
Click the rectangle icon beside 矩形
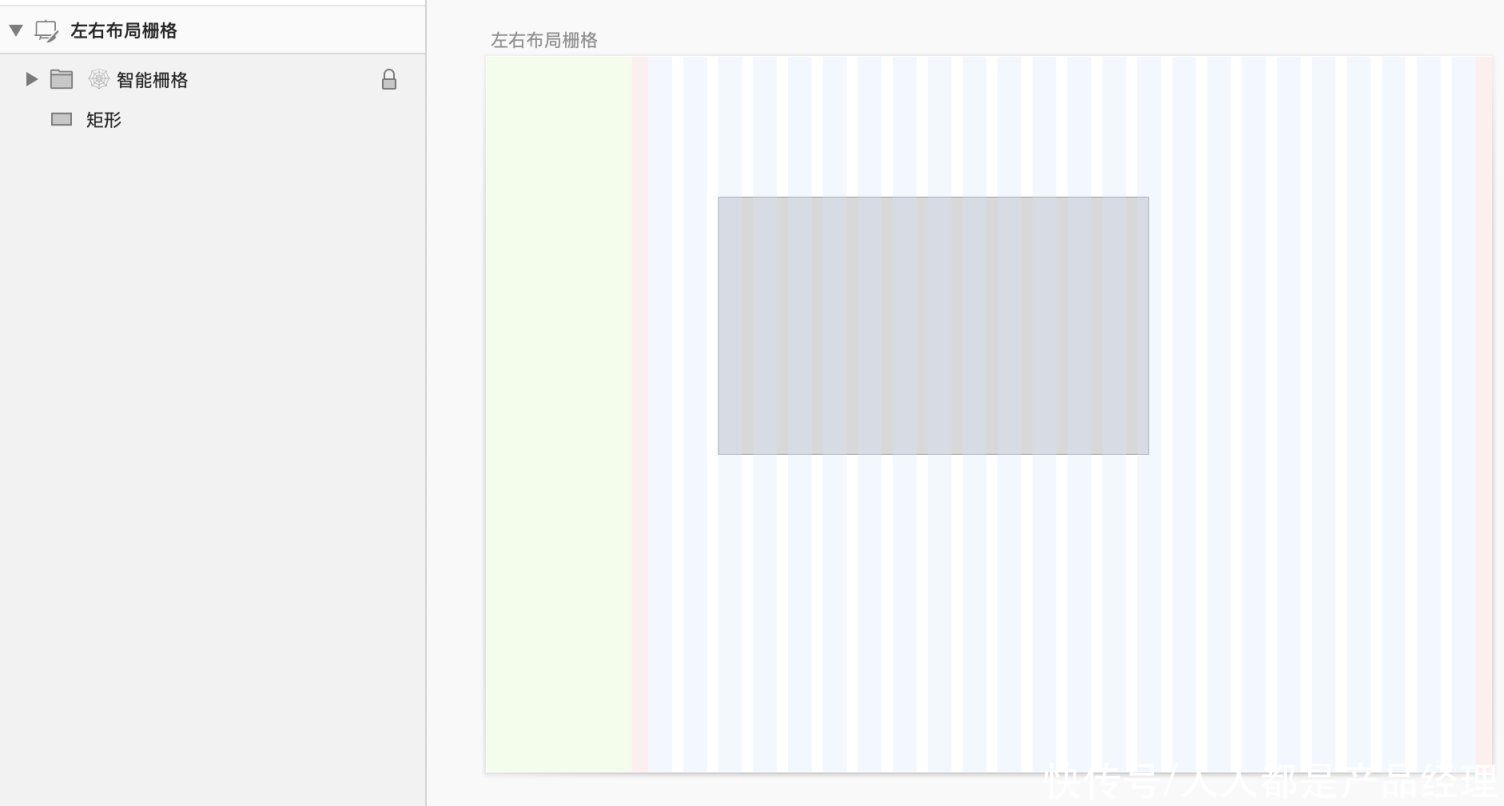click(x=62, y=119)
